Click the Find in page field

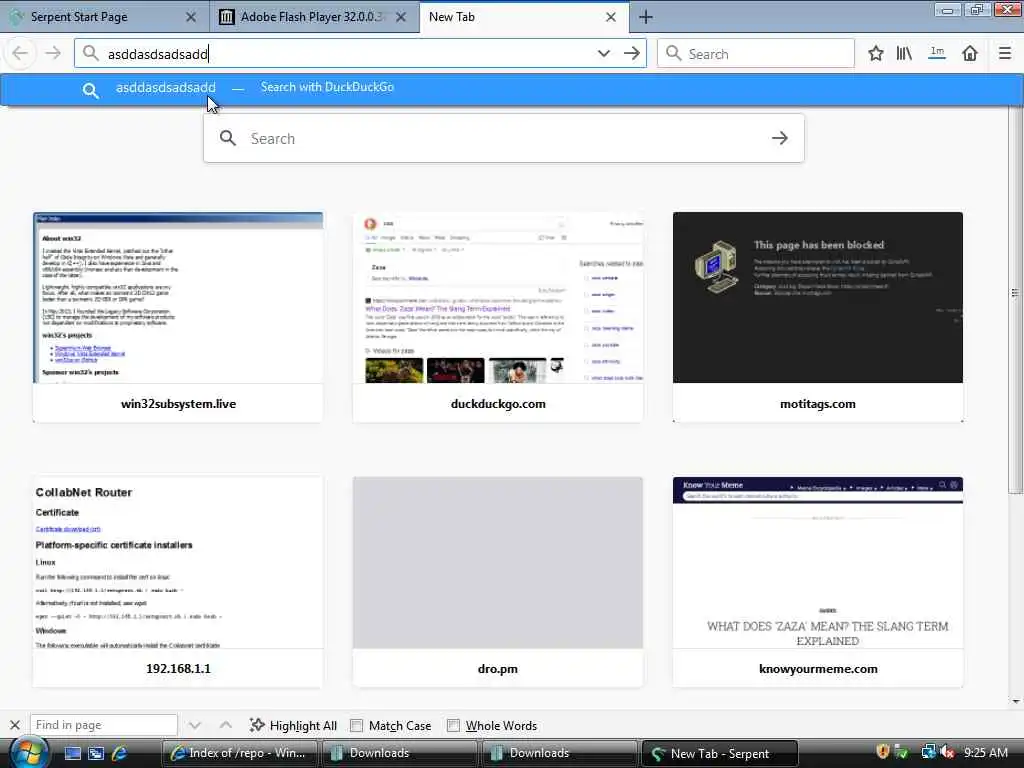pyautogui.click(x=104, y=725)
